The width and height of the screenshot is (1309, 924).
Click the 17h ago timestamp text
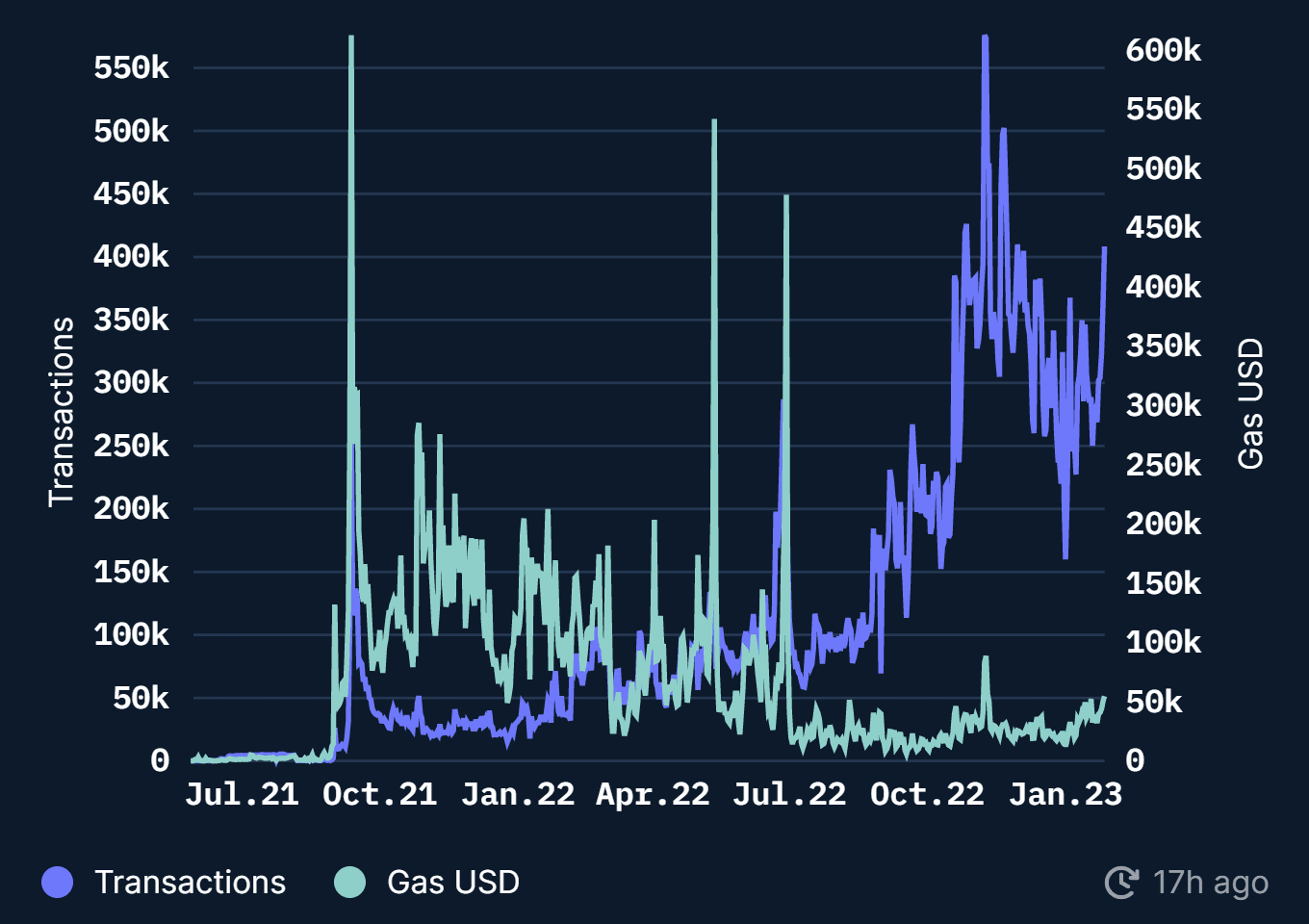coord(1211,882)
